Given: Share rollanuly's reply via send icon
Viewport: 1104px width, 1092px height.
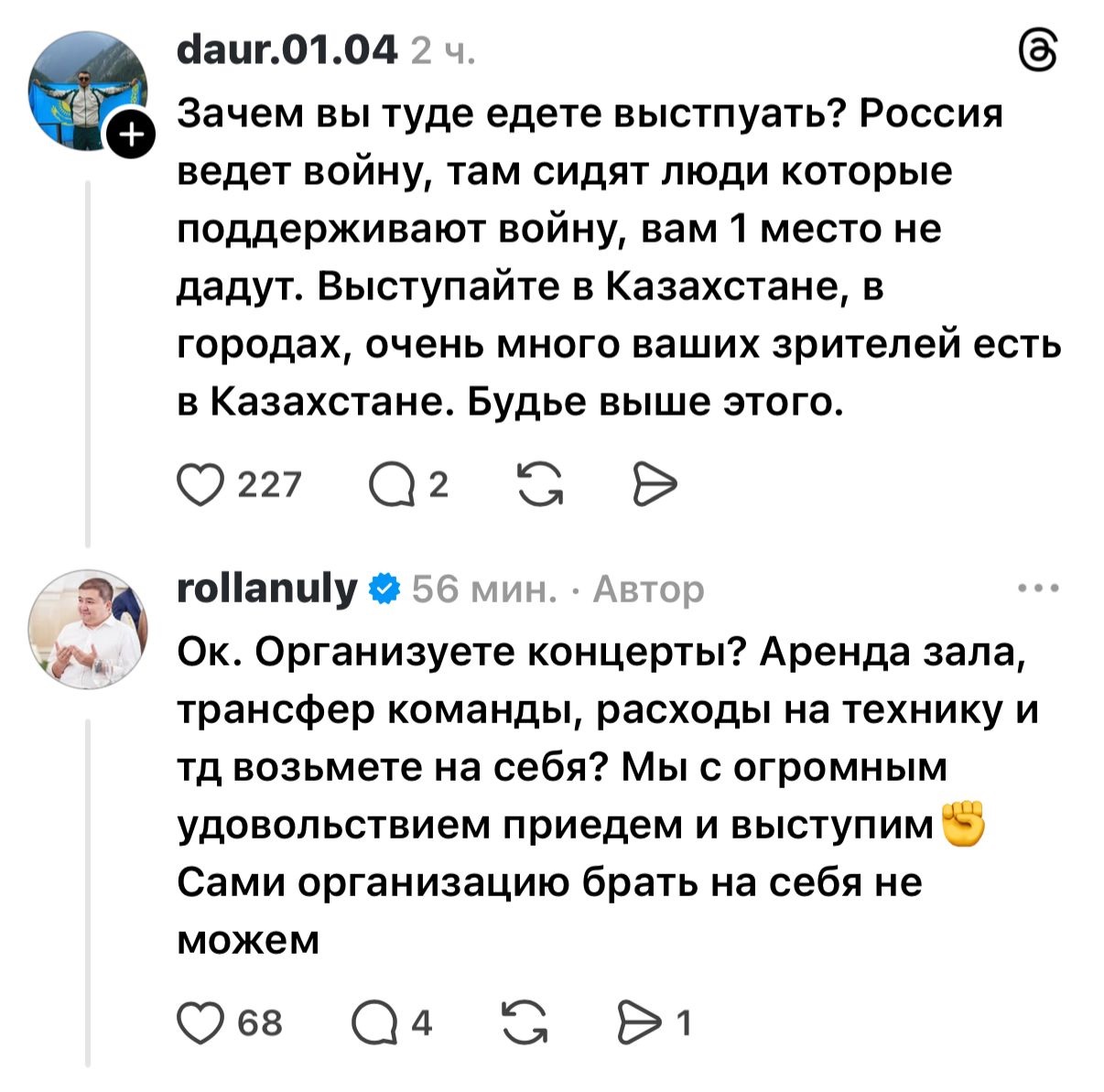Looking at the screenshot, I should (637, 1022).
